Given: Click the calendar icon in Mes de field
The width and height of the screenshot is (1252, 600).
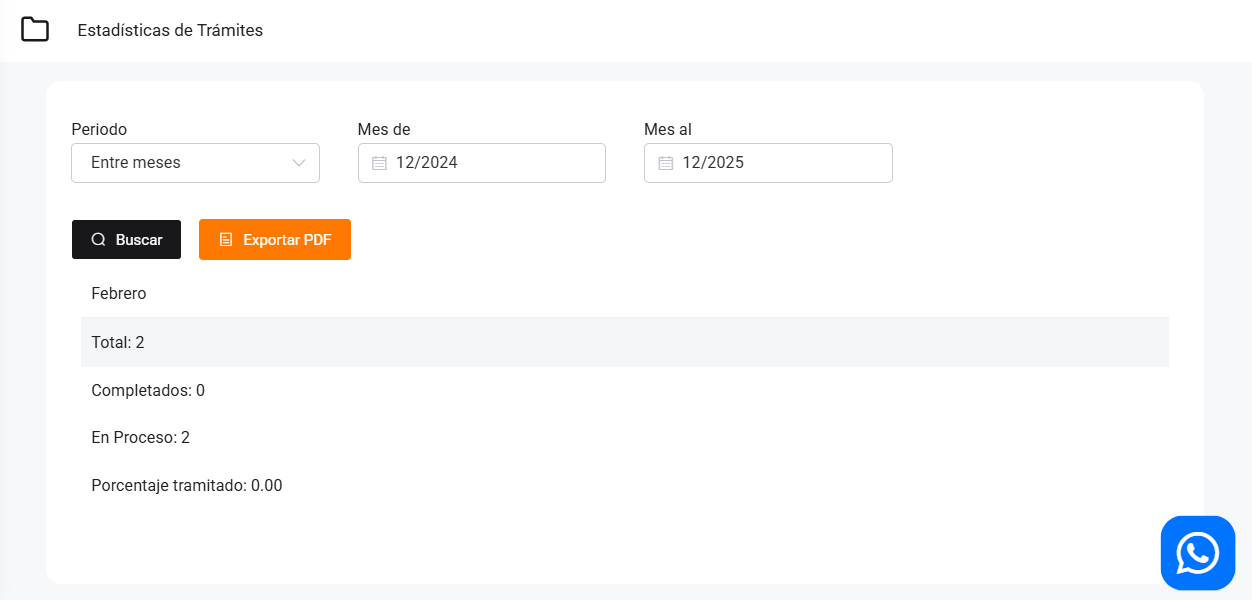Looking at the screenshot, I should (379, 163).
